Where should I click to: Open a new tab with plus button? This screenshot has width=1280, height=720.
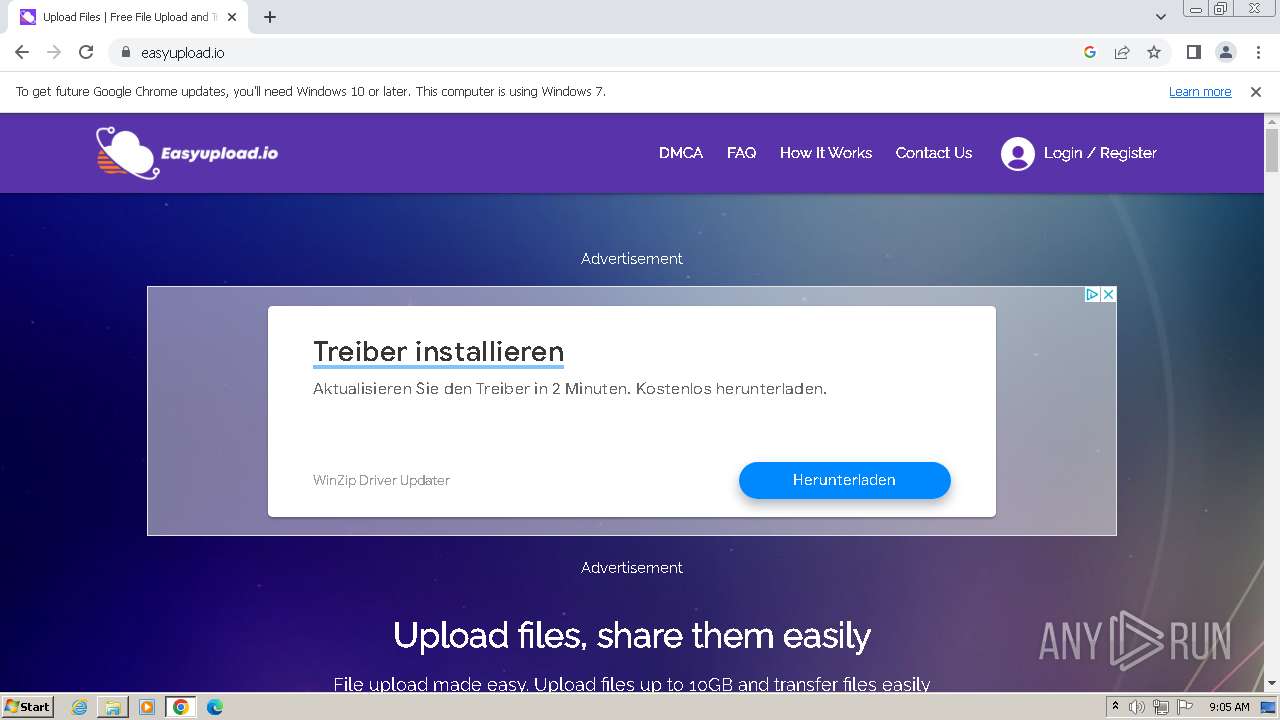pos(270,17)
